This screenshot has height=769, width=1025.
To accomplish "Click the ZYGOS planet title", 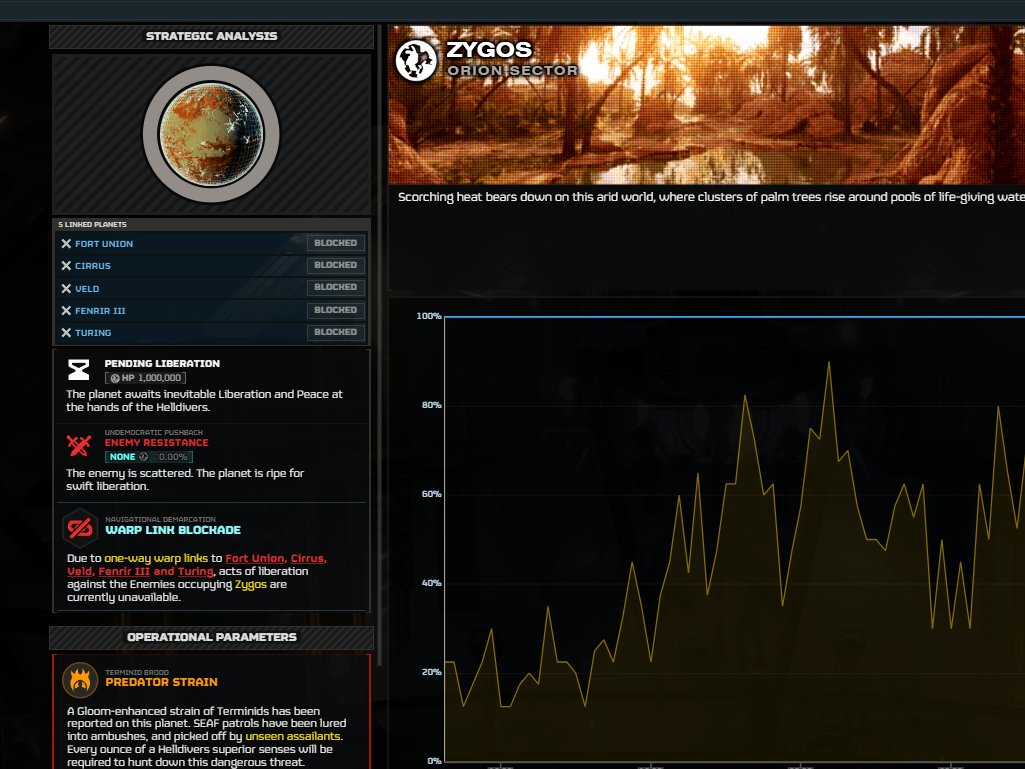I will tap(488, 50).
